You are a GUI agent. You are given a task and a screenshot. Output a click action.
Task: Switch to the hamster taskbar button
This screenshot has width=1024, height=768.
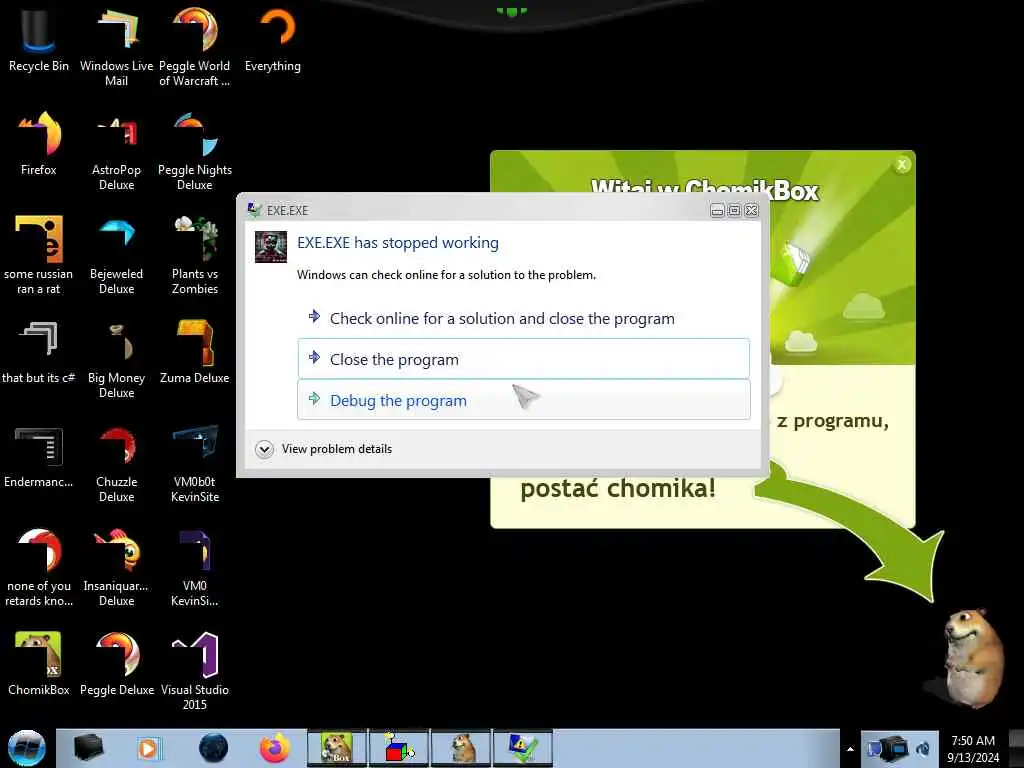461,748
